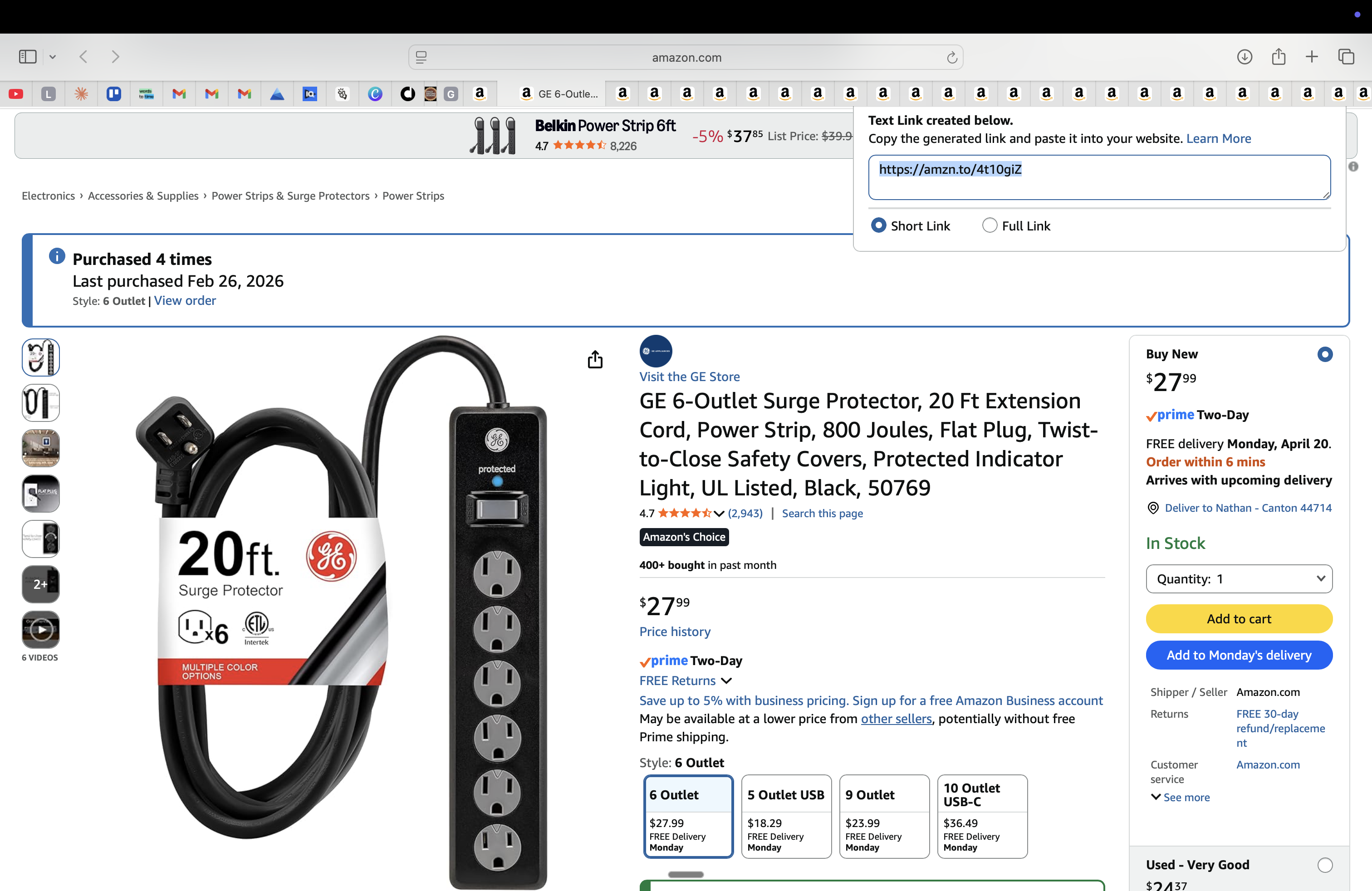This screenshot has width=1372, height=891.
Task: Open the Quantity dropdown
Action: 1239,578
